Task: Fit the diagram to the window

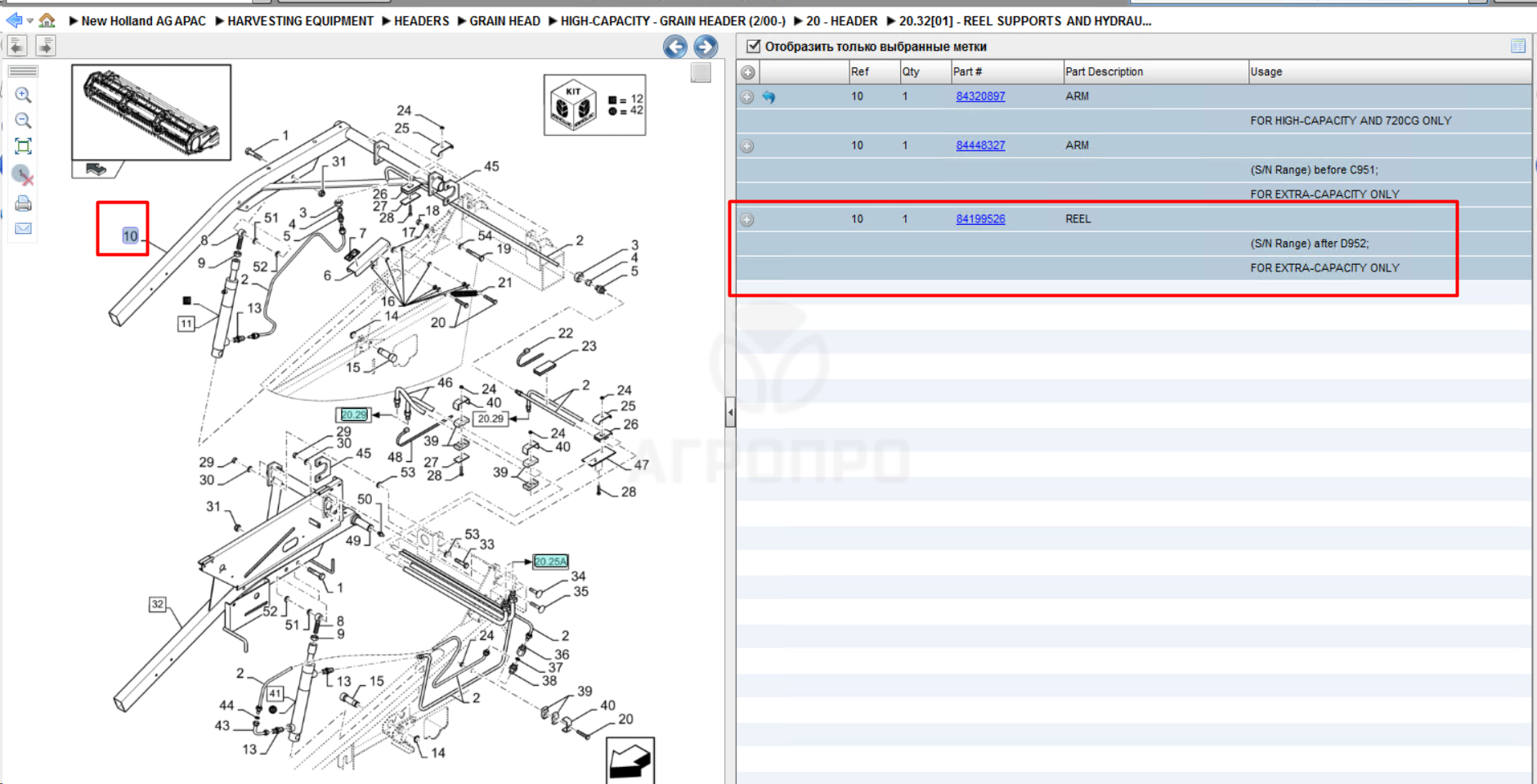Action: 23,146
